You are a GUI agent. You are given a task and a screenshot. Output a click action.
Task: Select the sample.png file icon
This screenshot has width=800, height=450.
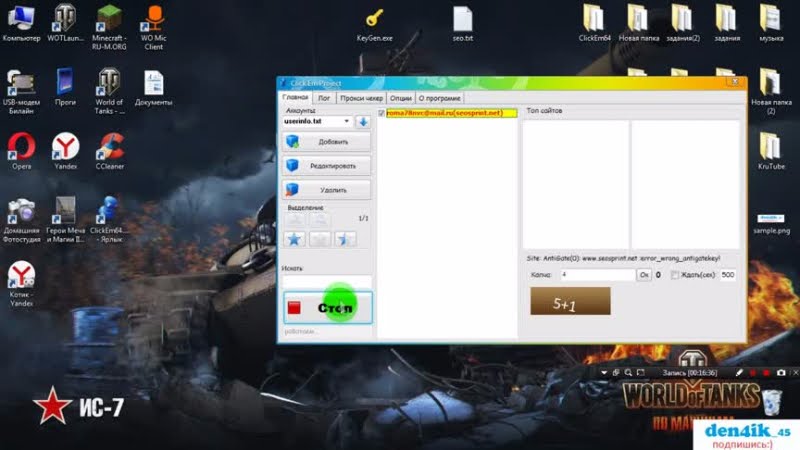point(771,223)
